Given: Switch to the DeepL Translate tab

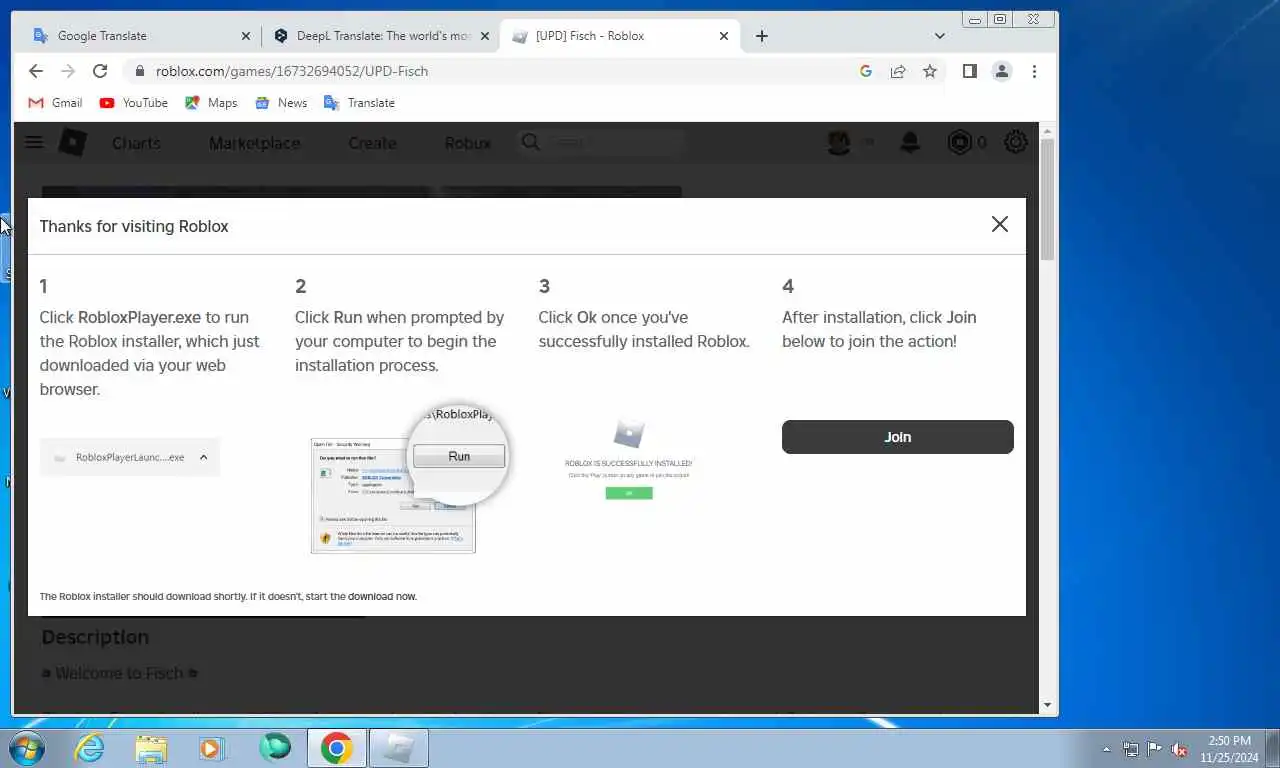Looking at the screenshot, I should coord(383,36).
